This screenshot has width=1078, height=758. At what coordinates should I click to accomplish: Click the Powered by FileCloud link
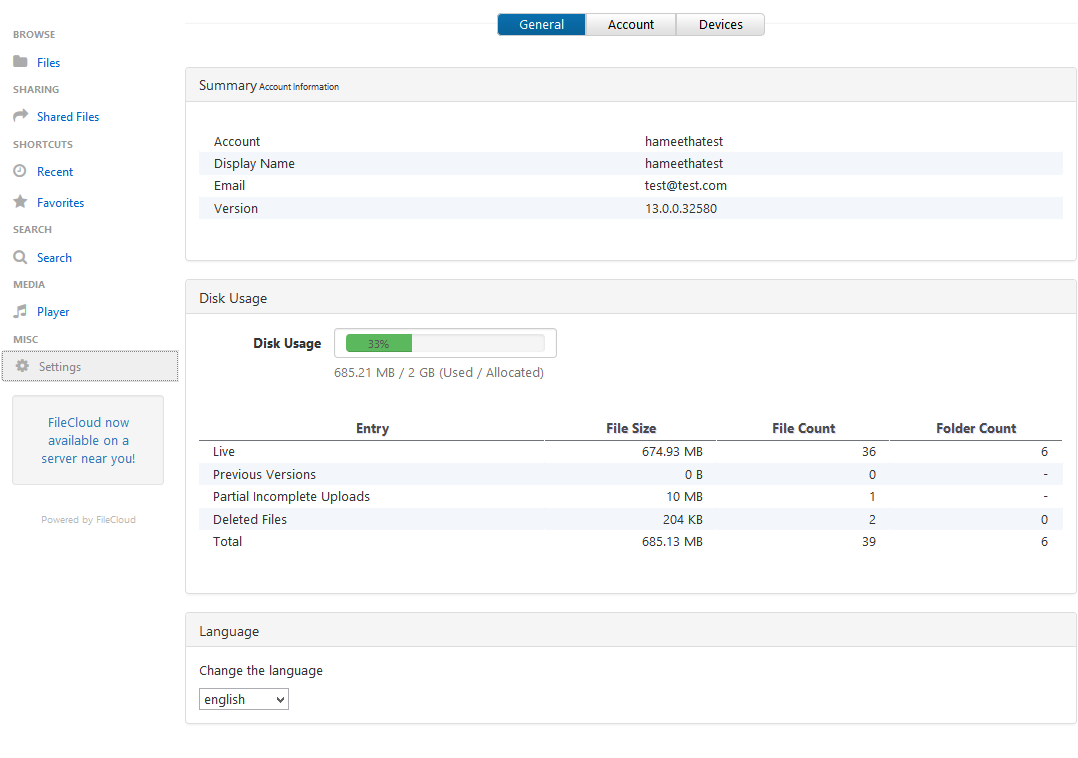[88, 520]
